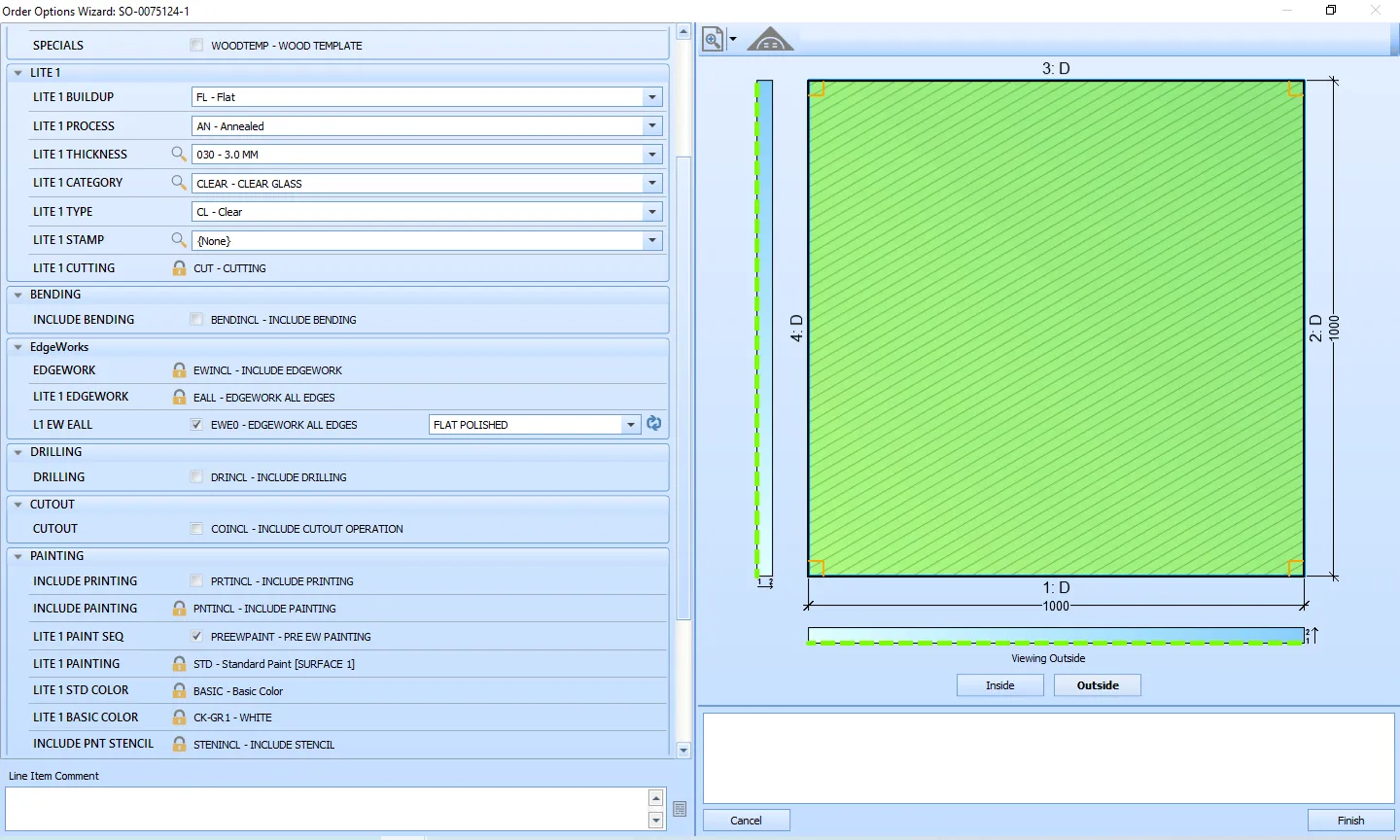The height and width of the screenshot is (840, 1400).
Task: Collapse the LITE 1 section
Action: coord(18,73)
